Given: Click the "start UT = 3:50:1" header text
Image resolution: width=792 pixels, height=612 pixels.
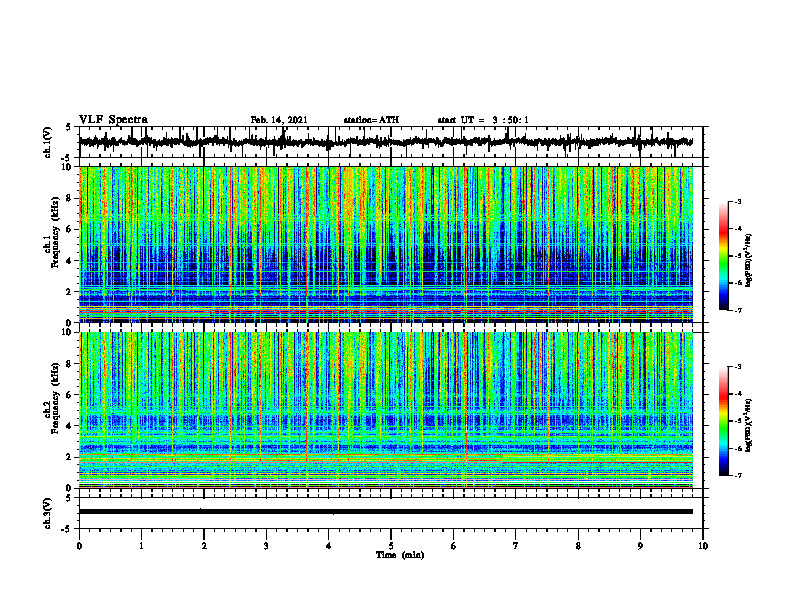Looking at the screenshot, I should point(483,120).
